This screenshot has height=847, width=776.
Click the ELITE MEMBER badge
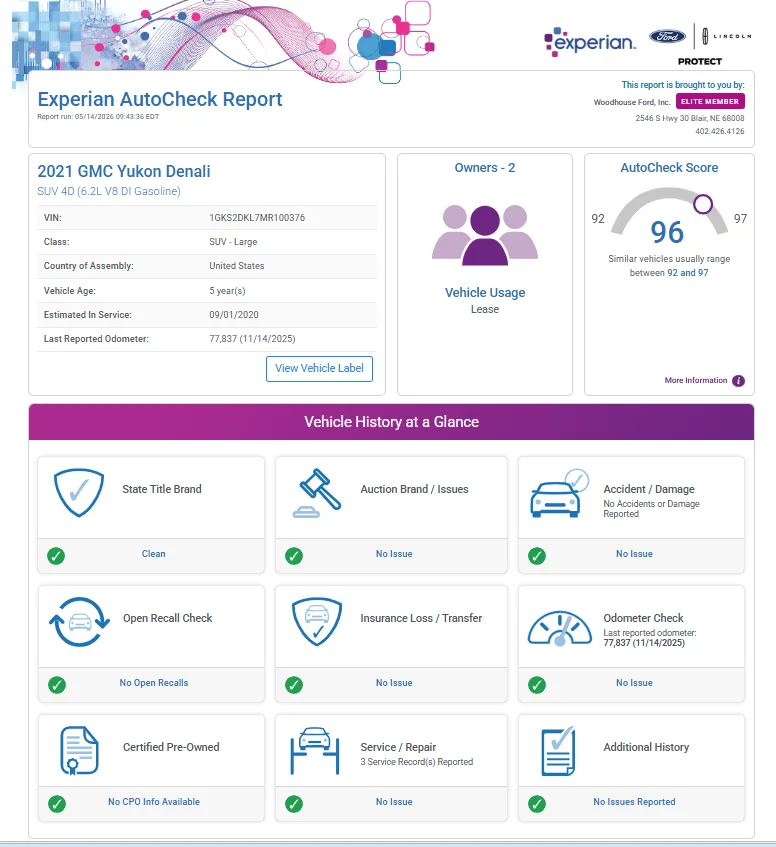coord(710,102)
